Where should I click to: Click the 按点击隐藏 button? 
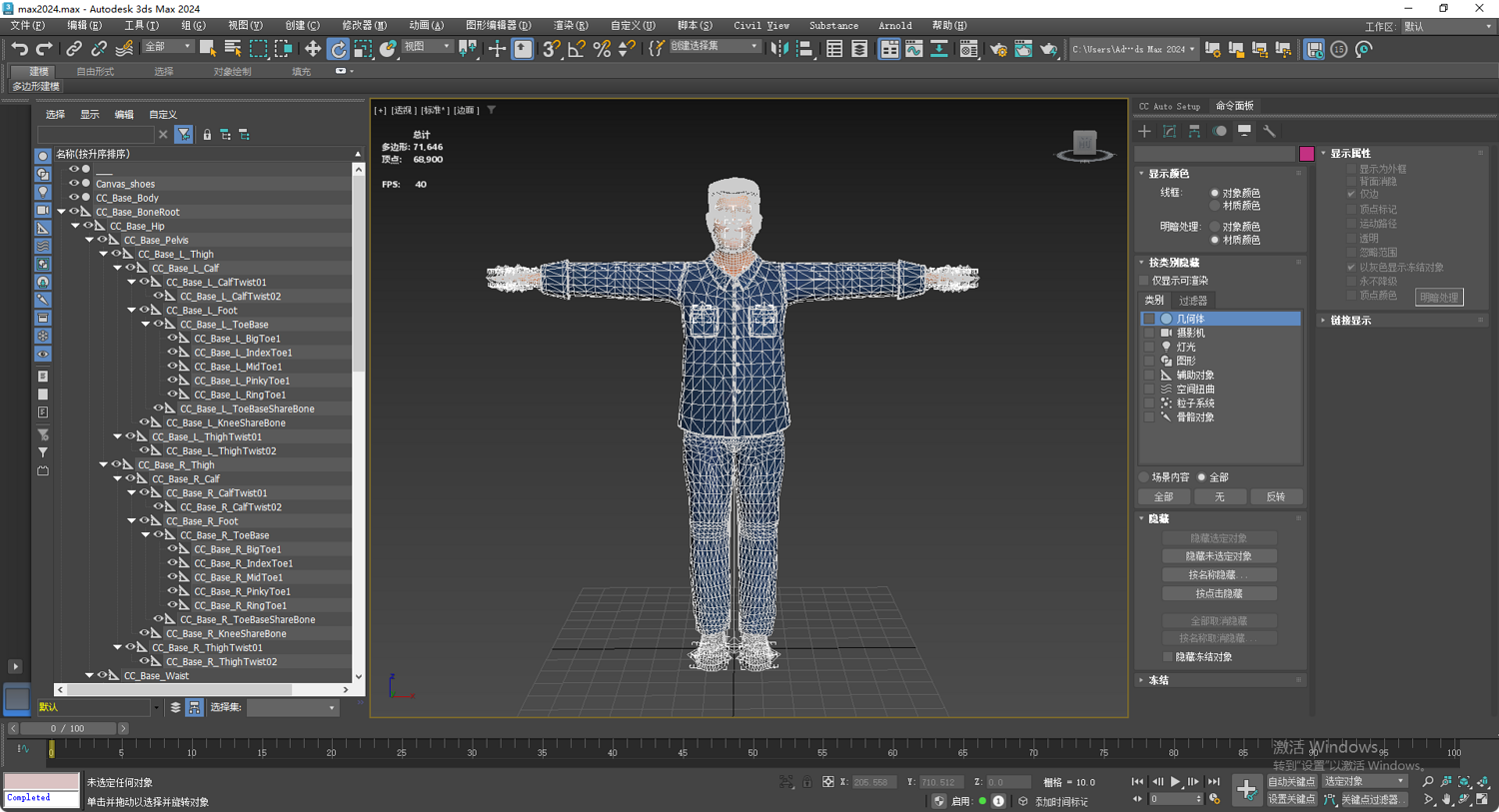pyautogui.click(x=1219, y=593)
